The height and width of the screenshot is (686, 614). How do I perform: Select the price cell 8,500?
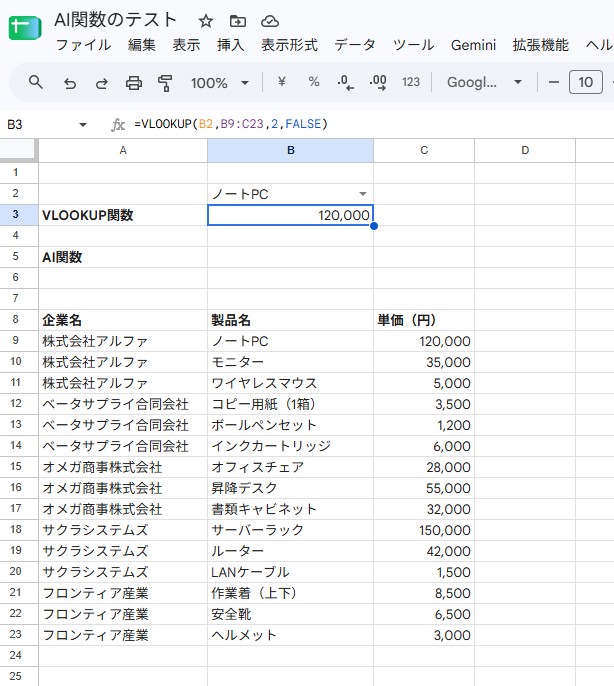click(x=424, y=593)
